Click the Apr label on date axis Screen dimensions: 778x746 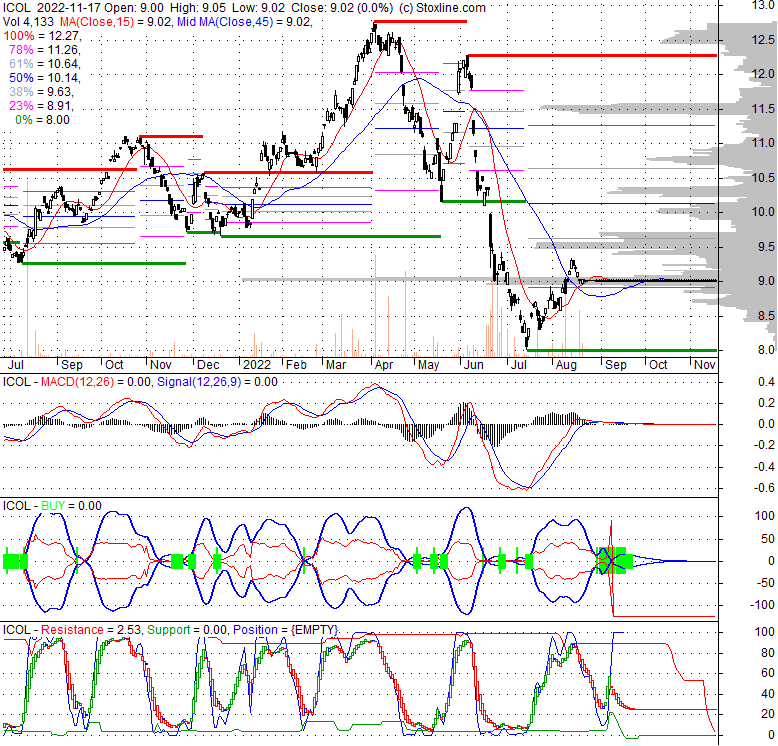click(384, 365)
